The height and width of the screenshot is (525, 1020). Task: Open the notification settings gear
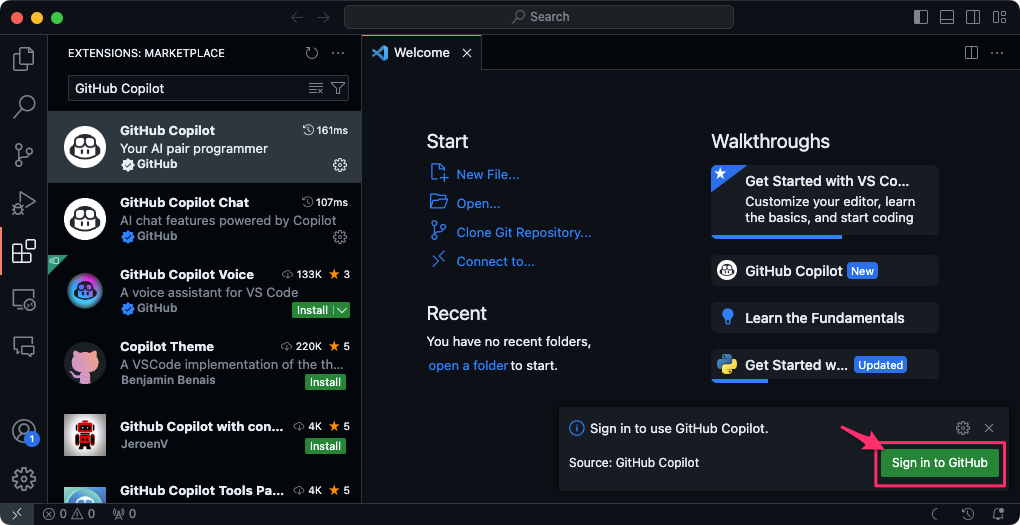[963, 428]
